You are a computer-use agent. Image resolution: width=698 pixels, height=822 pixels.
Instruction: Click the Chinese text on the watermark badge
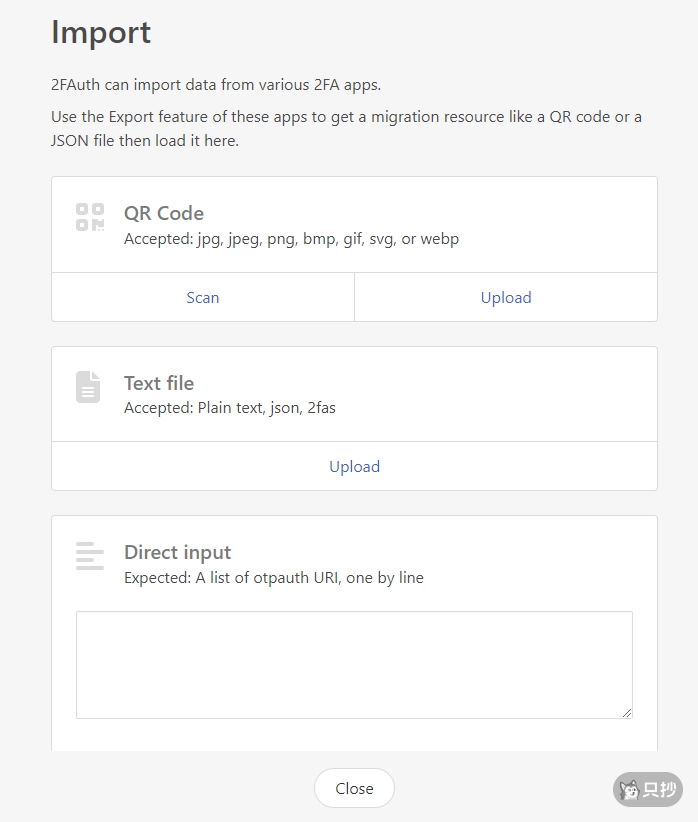click(x=659, y=790)
